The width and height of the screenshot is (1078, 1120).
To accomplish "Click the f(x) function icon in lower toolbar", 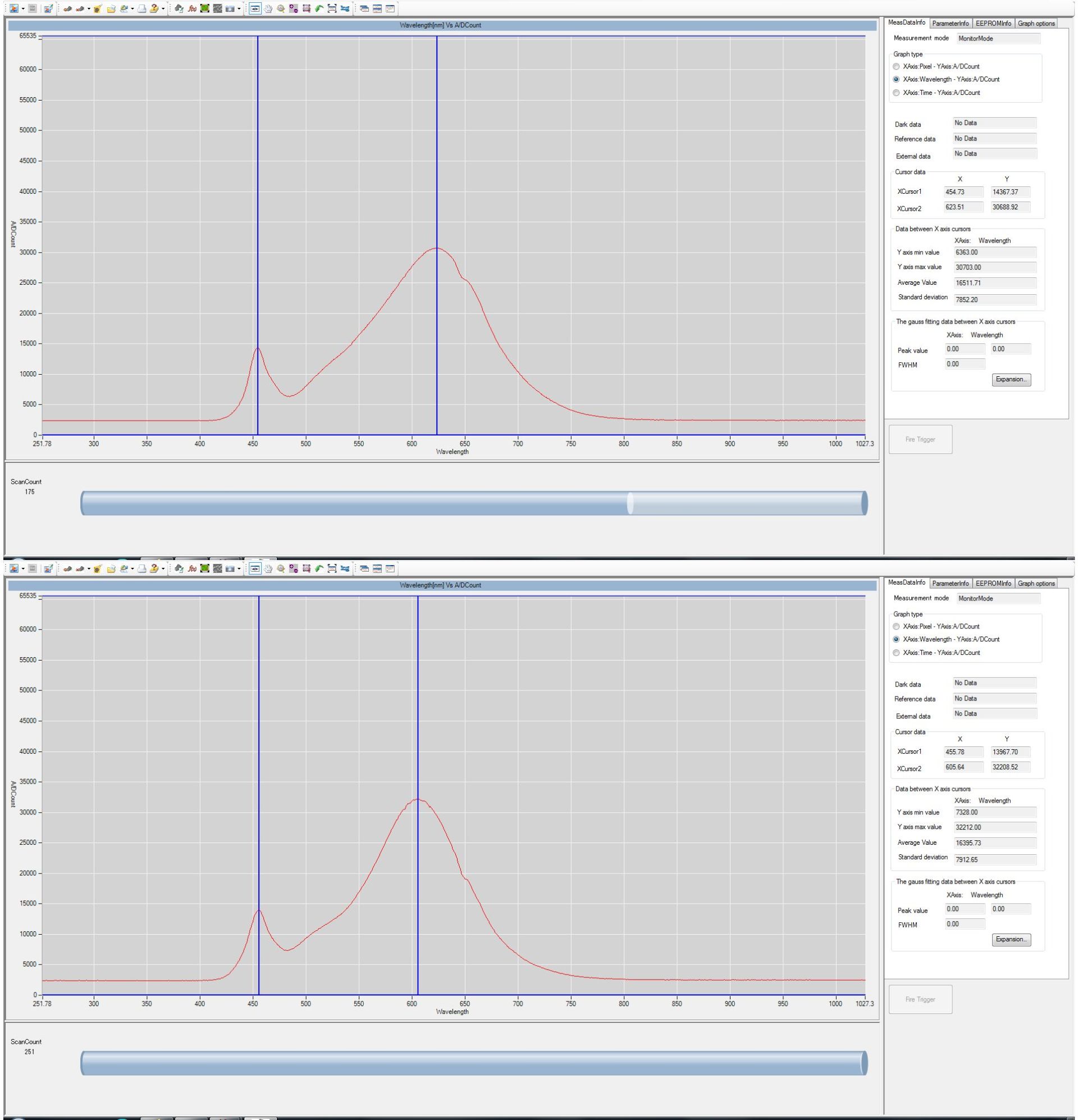I will point(192,568).
